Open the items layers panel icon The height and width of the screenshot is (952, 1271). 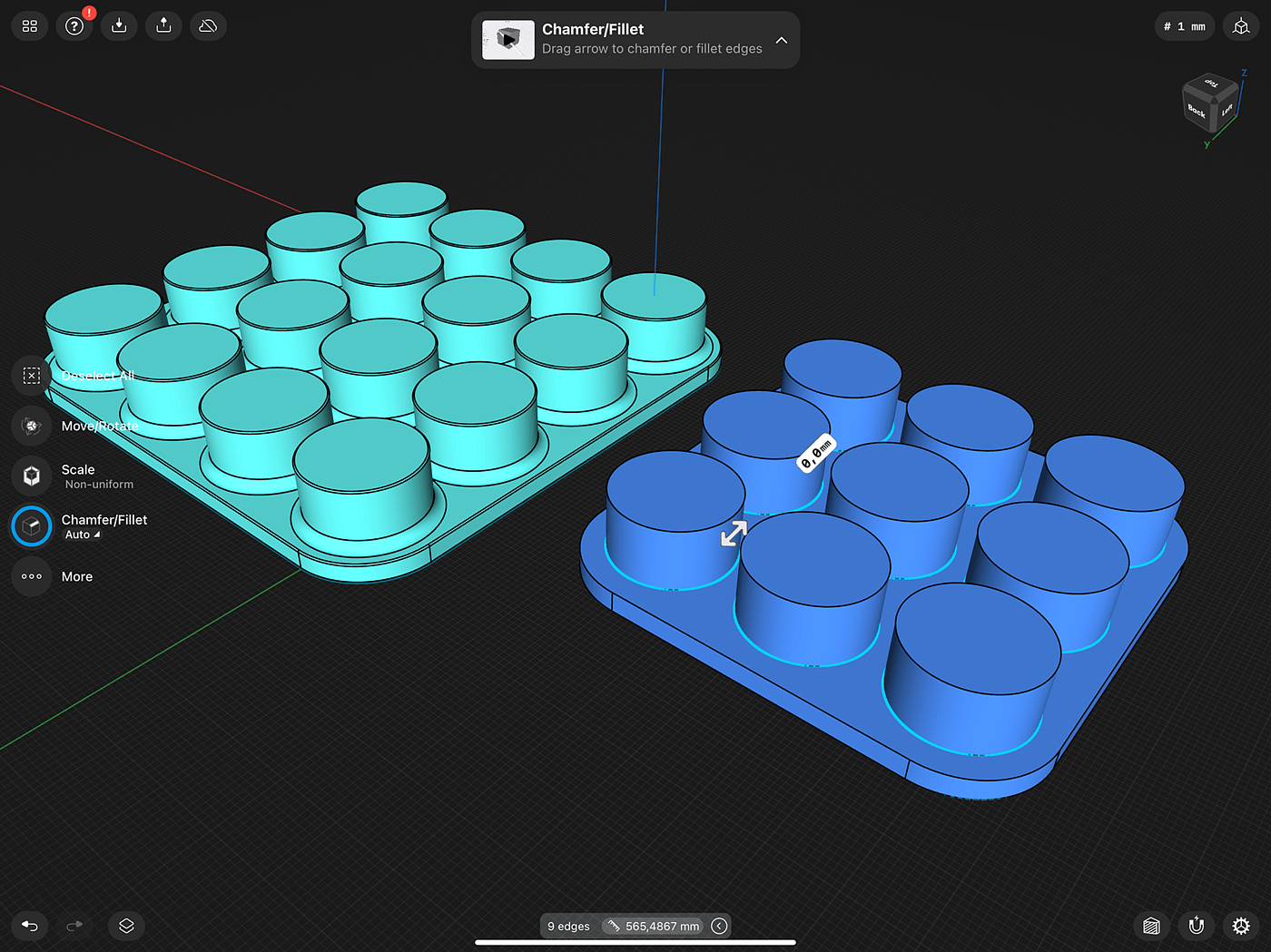click(x=126, y=926)
